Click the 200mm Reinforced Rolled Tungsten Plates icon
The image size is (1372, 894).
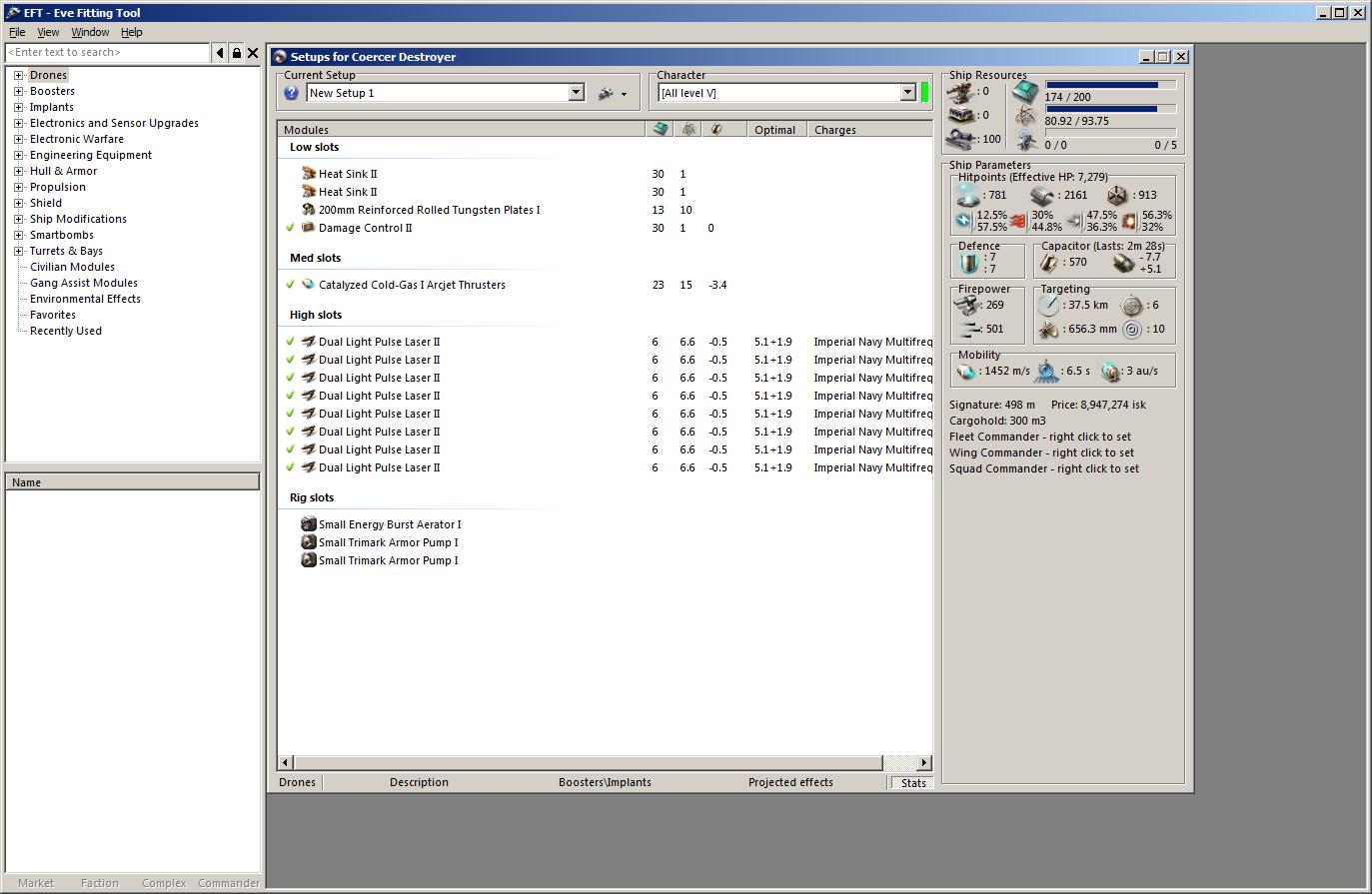pos(309,210)
